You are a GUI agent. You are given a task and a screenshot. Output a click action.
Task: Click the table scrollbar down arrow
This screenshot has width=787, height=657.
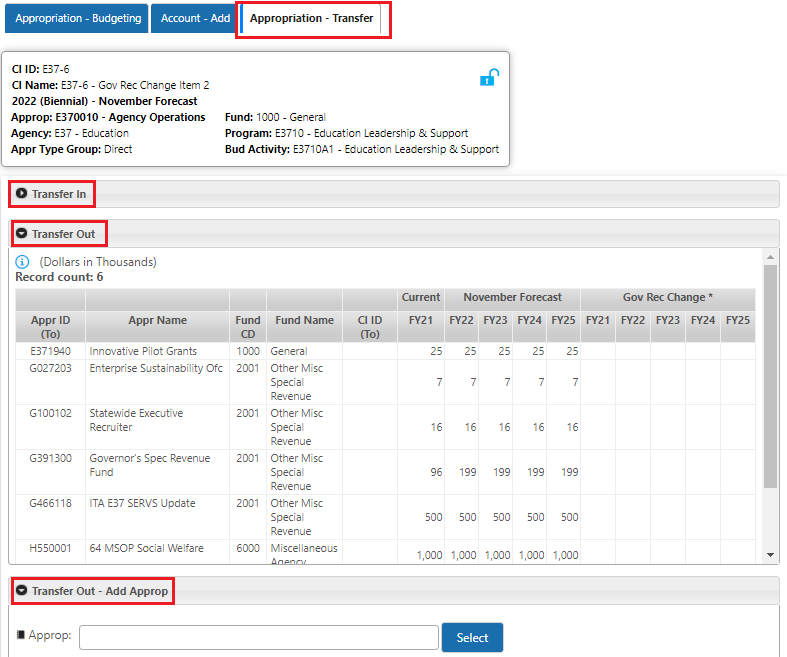coord(770,555)
